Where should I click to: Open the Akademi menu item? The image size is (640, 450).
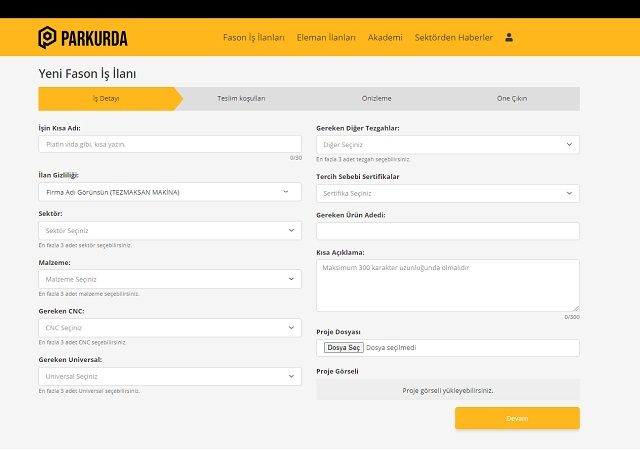coord(385,38)
